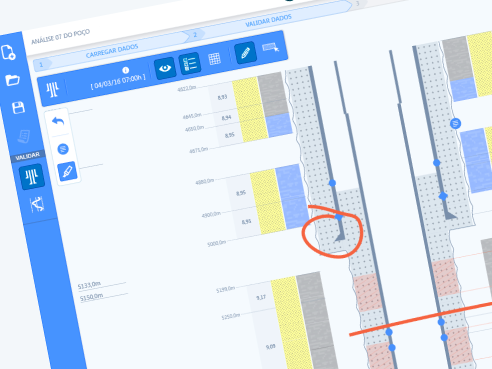Click the new file icon in sidebar

tap(8, 52)
